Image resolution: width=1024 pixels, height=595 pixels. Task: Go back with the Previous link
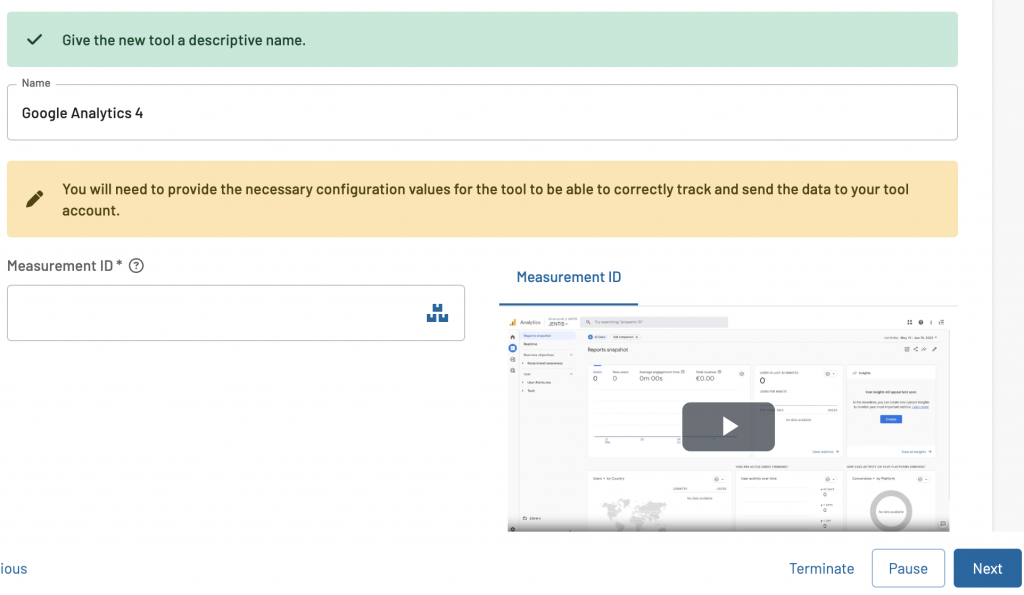coord(13,568)
